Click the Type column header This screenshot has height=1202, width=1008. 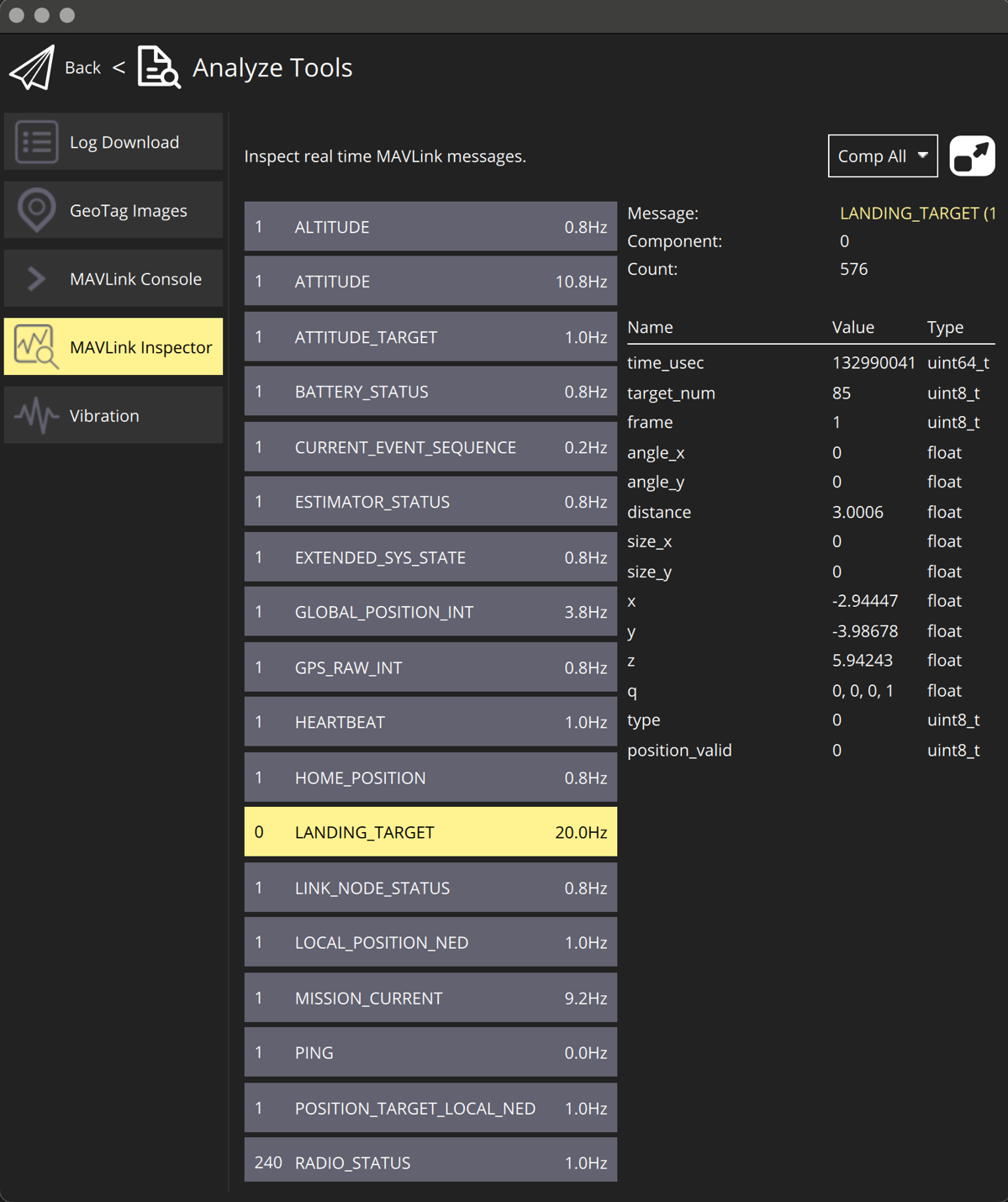pyautogui.click(x=945, y=327)
